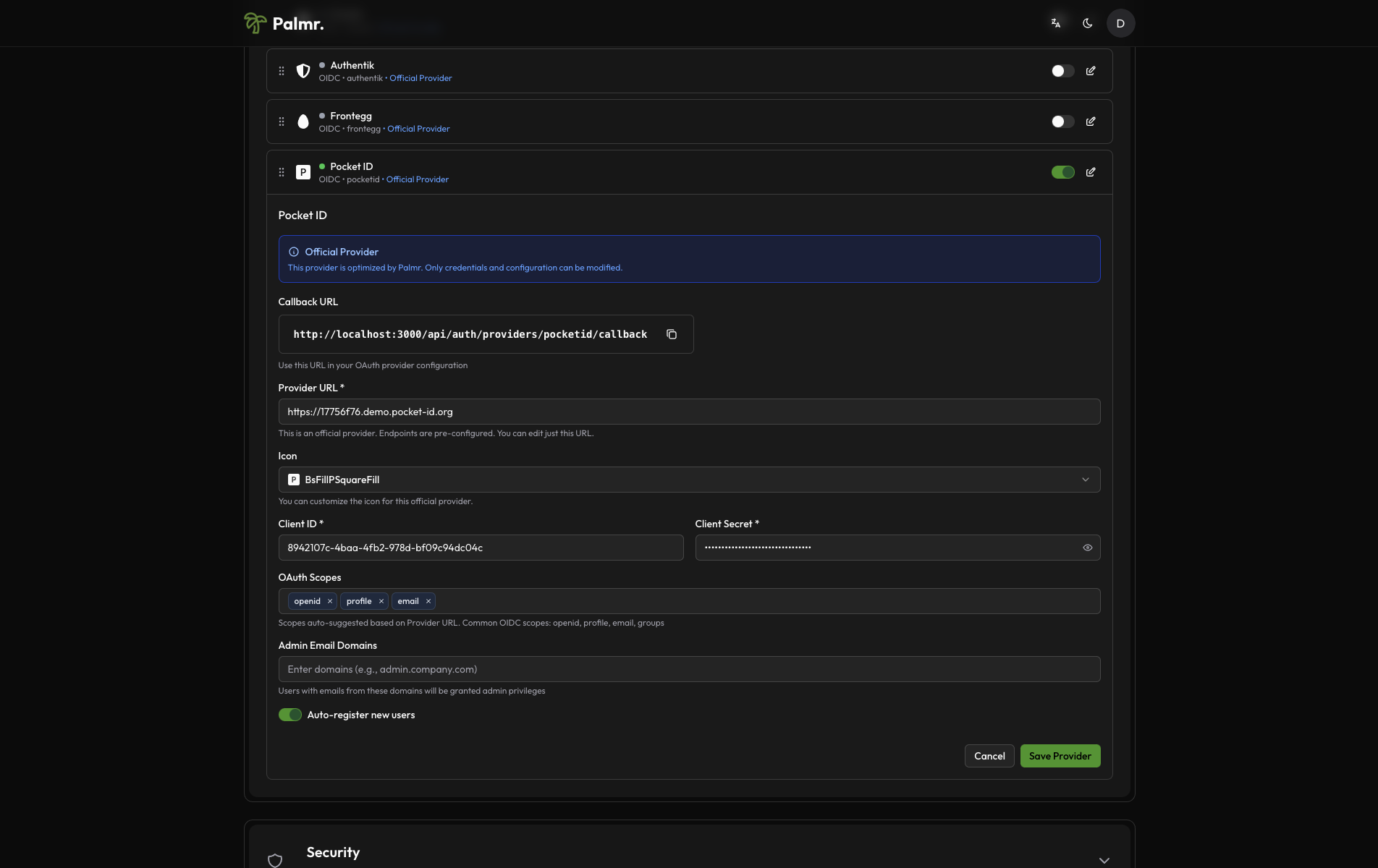This screenshot has width=1378, height=868.
Task: Open Pocket ID Official Provider link
Action: pyautogui.click(x=418, y=179)
